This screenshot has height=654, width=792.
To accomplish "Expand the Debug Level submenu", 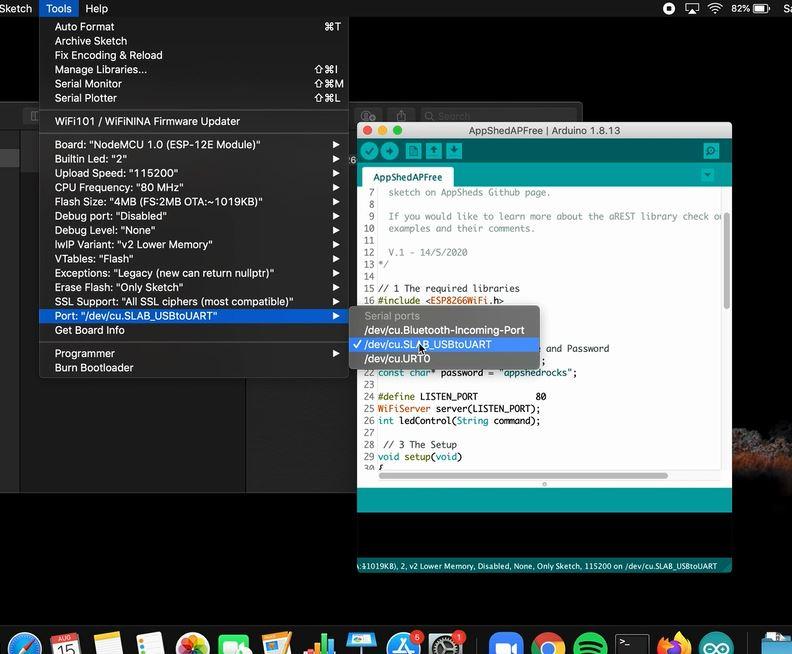I will coord(193,230).
